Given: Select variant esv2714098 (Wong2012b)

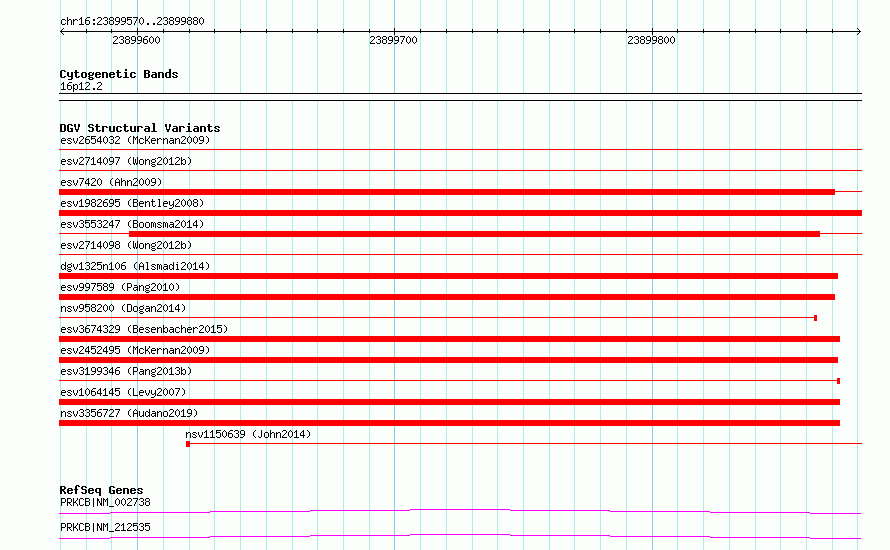Looking at the screenshot, I should click(x=126, y=245).
